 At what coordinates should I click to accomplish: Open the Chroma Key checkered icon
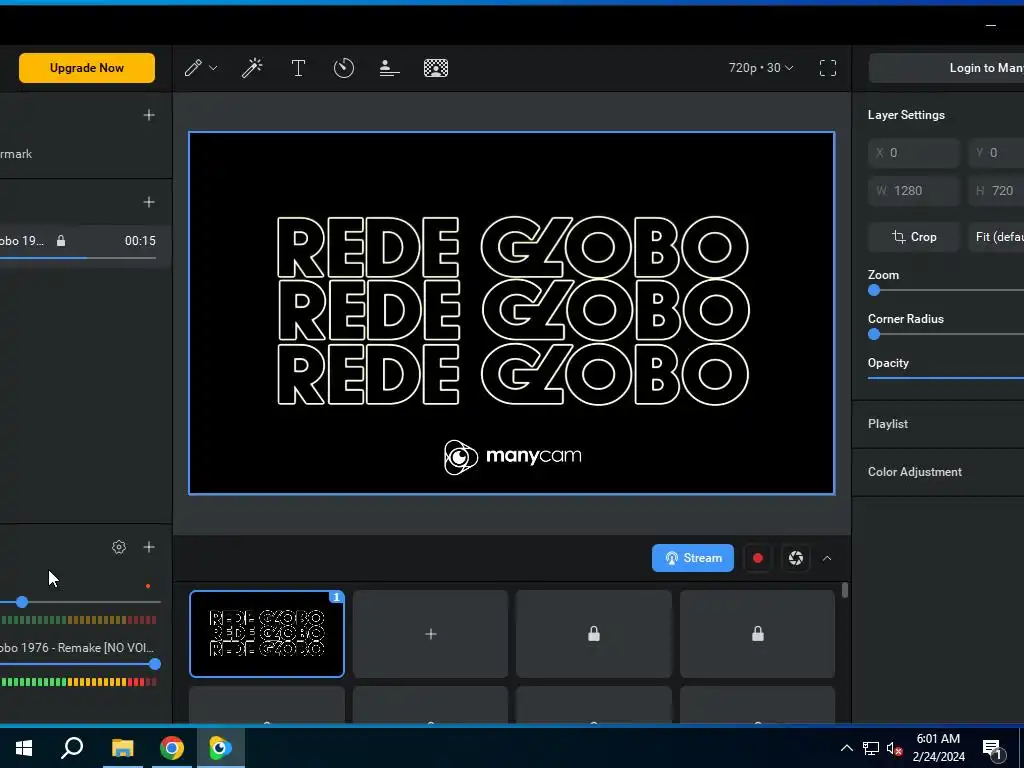(436, 68)
